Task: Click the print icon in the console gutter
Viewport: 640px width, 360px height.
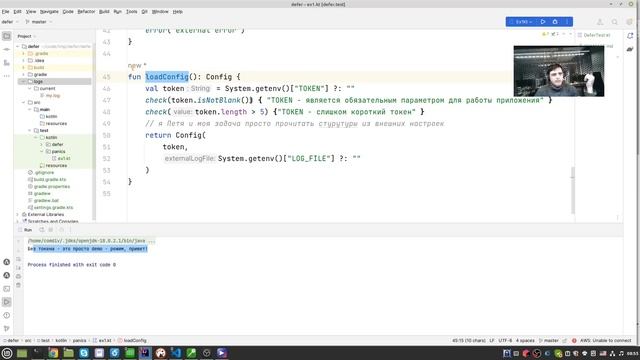Action: [18, 276]
